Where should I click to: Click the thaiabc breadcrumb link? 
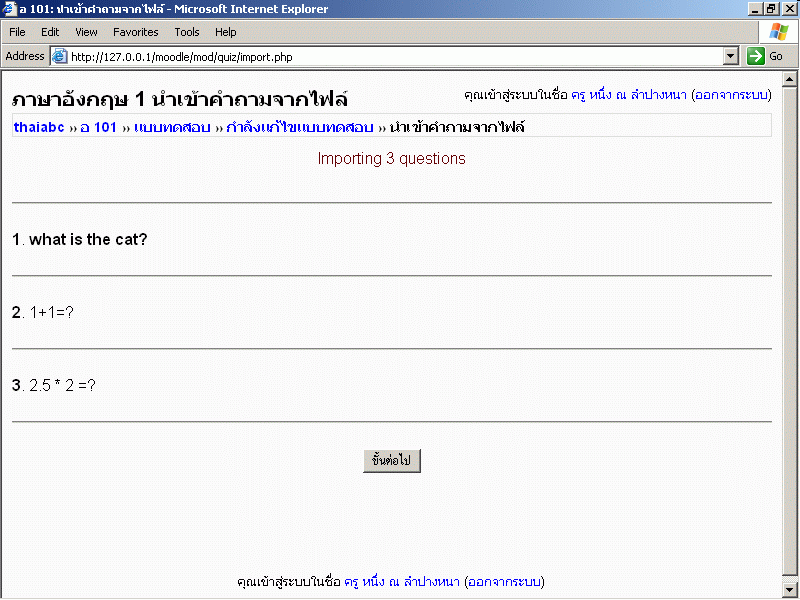click(x=39, y=127)
